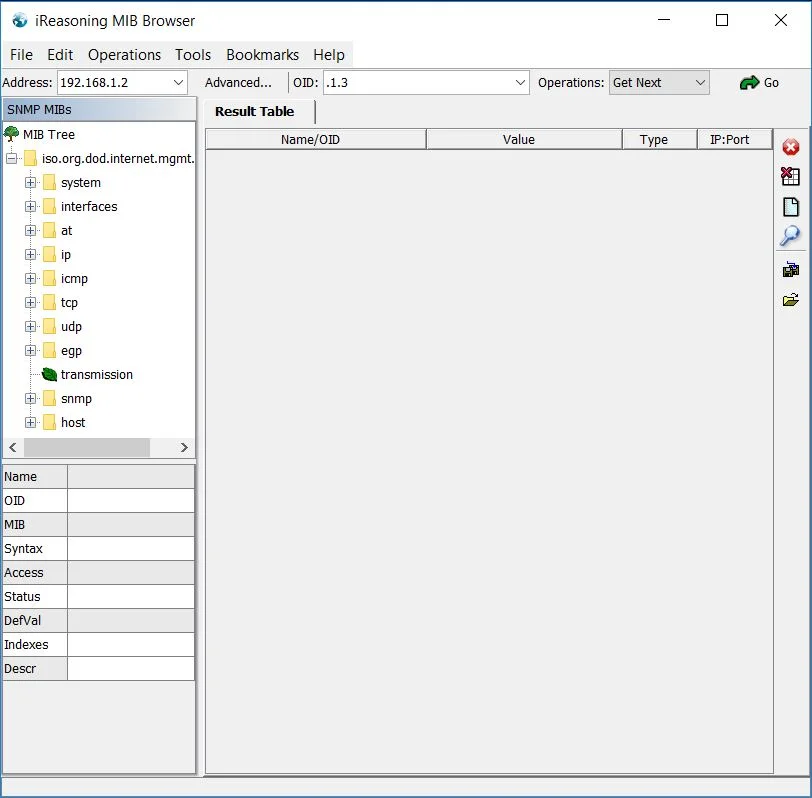The height and width of the screenshot is (798, 812).
Task: Save the results to a file
Action: click(x=792, y=268)
